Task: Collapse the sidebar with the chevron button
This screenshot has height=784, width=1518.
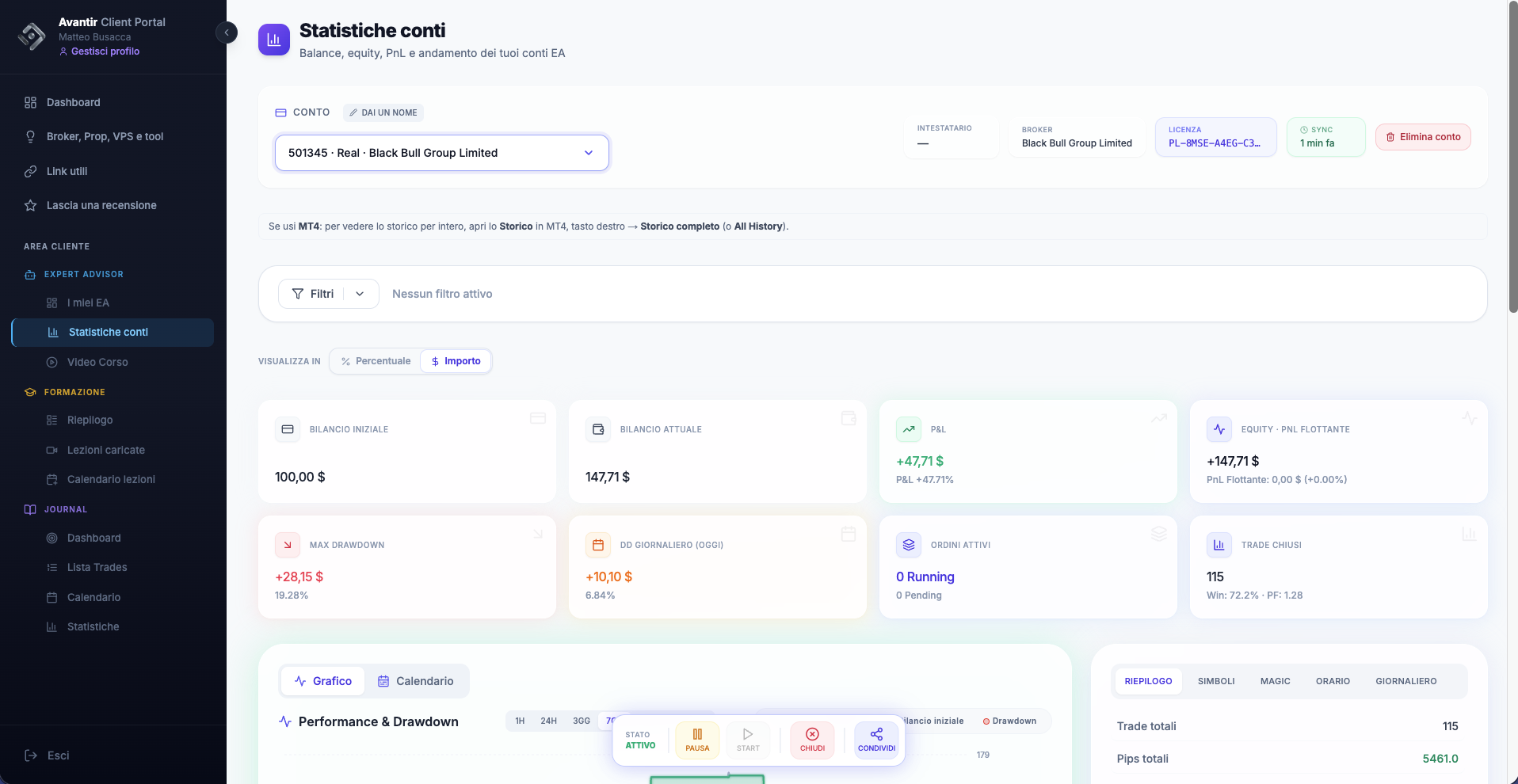Action: point(227,32)
